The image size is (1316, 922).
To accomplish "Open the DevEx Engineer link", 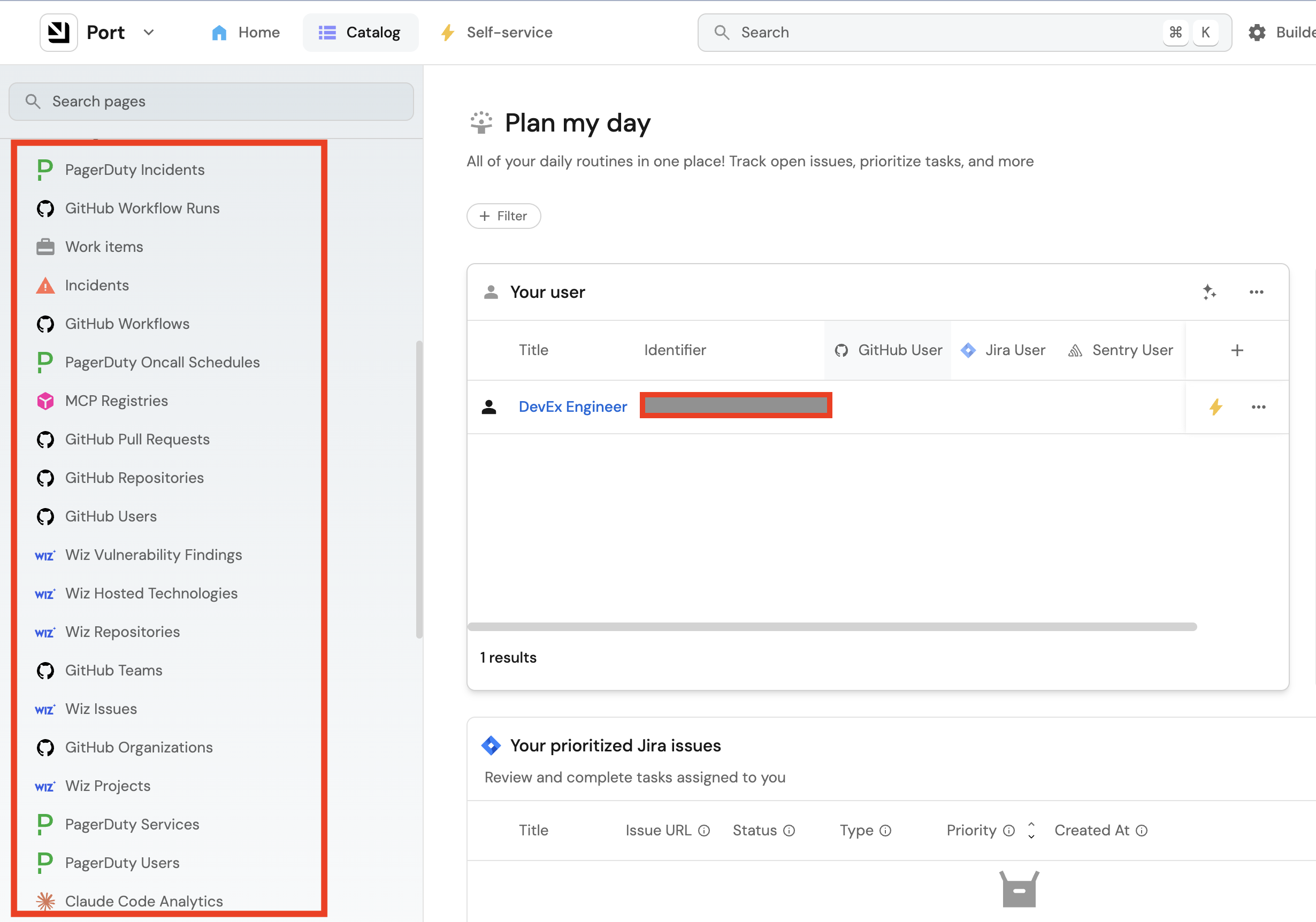I will (x=572, y=407).
